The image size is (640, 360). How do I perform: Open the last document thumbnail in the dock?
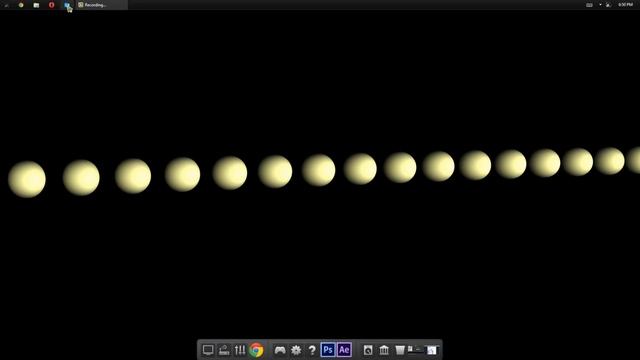click(x=431, y=350)
